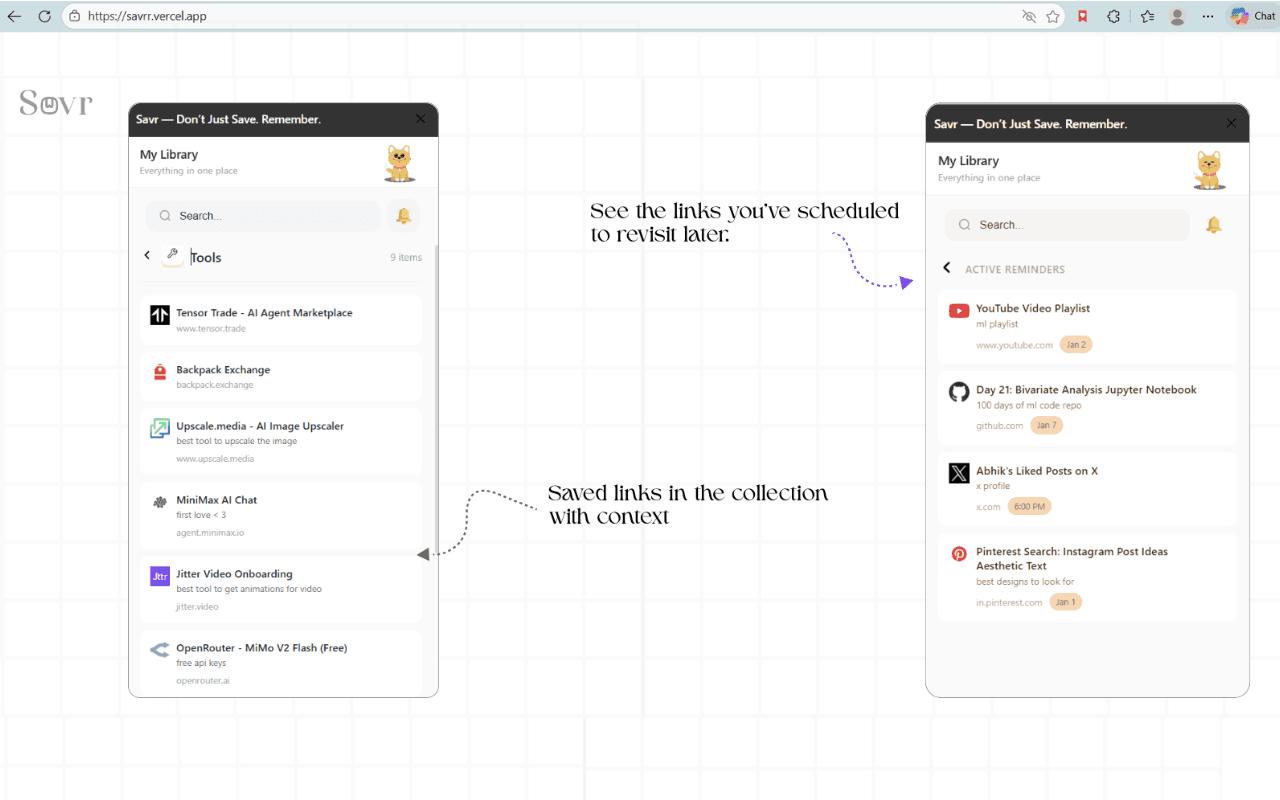Viewport: 1280px width, 800px height.
Task: Open the browser extensions menu
Action: 1113,16
